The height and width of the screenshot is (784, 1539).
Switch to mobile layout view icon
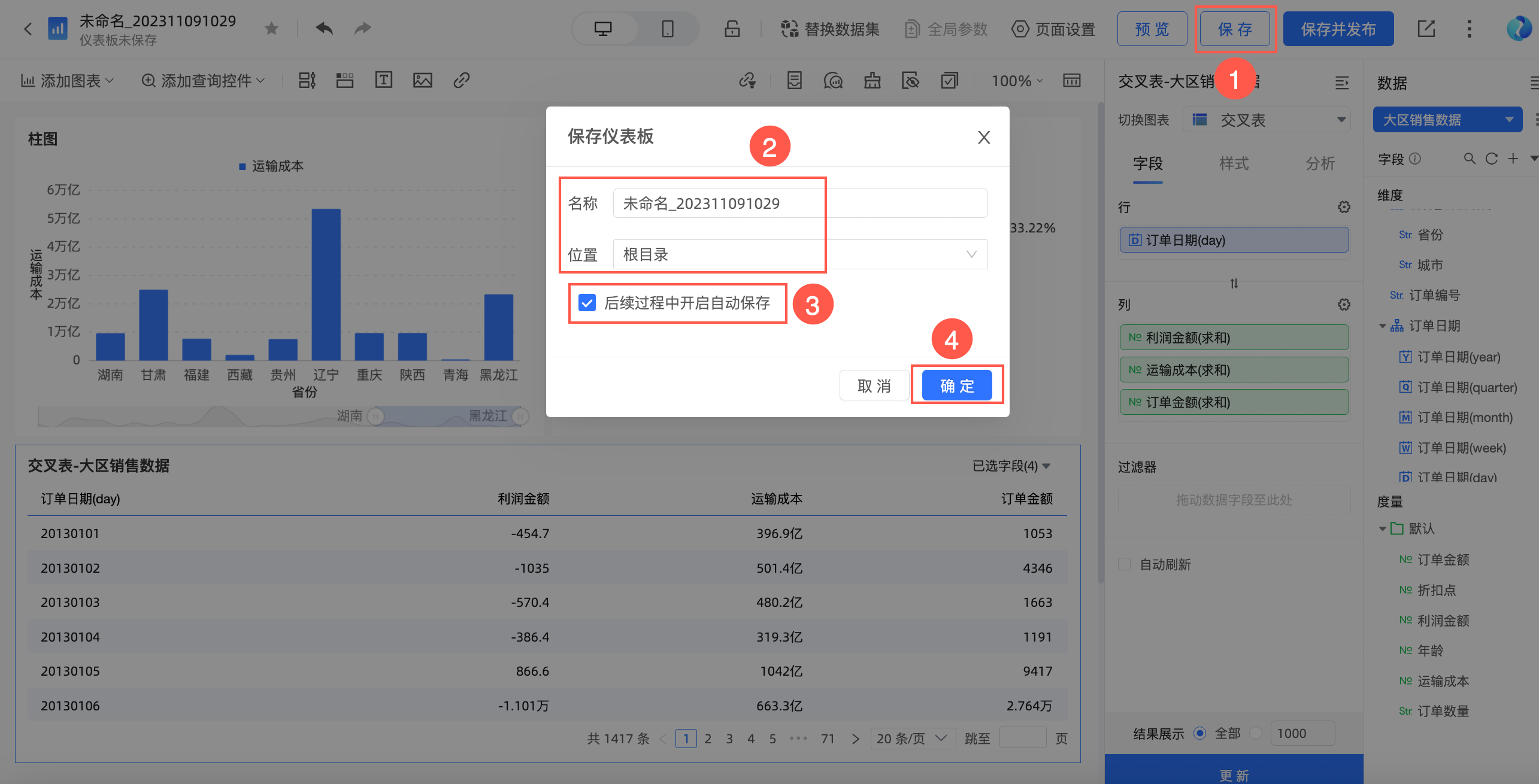(668, 28)
